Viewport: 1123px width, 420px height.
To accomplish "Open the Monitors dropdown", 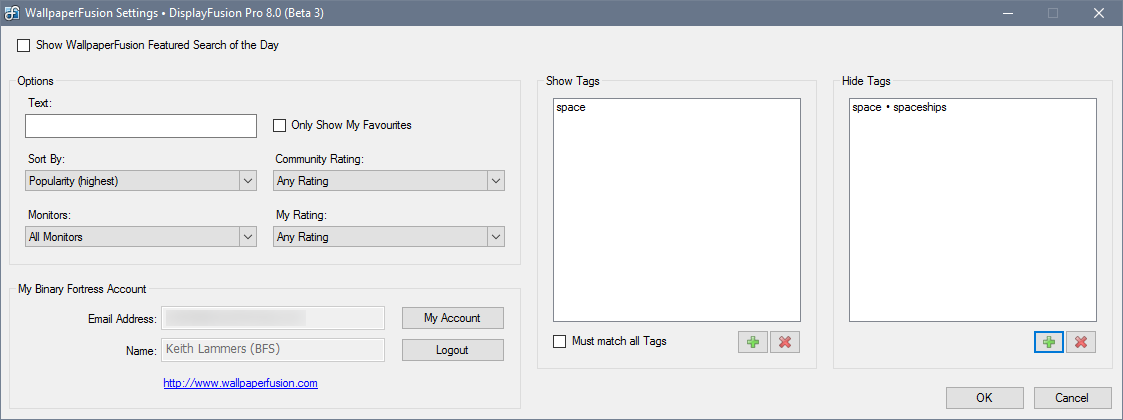I will click(141, 237).
